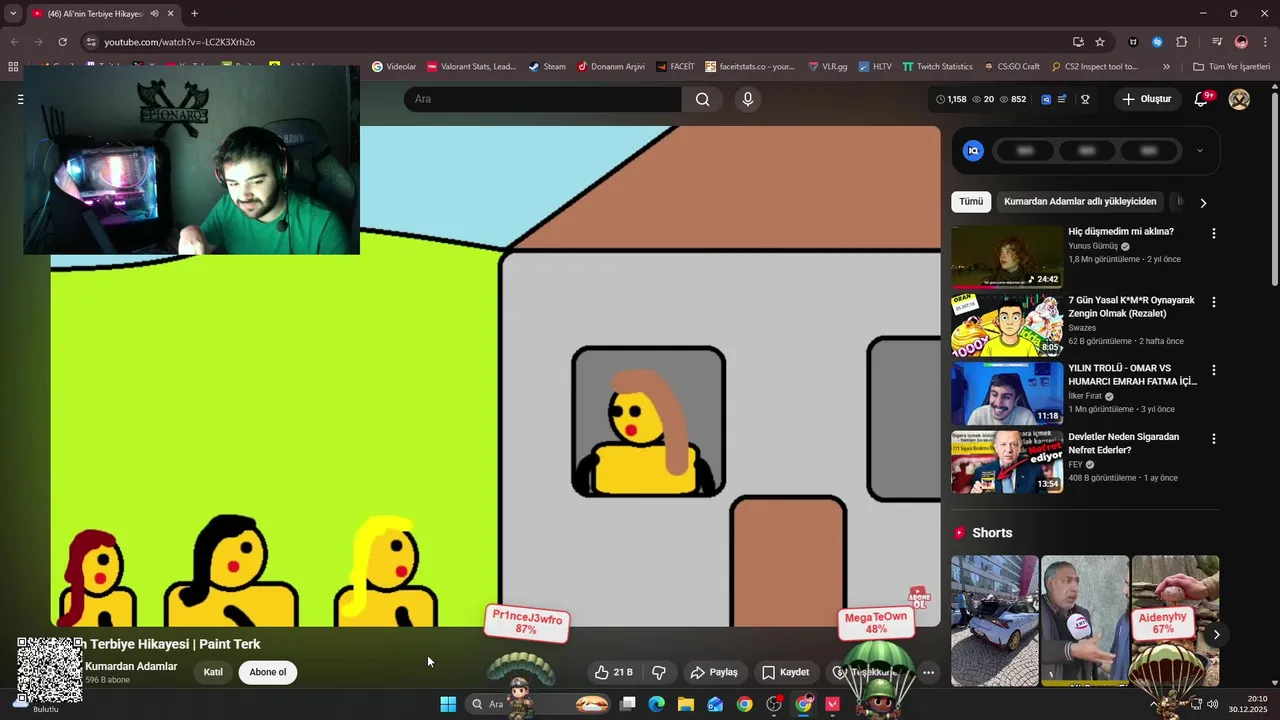Open the more actions ellipsis below the video
This screenshot has height=720, width=1280.
point(928,672)
